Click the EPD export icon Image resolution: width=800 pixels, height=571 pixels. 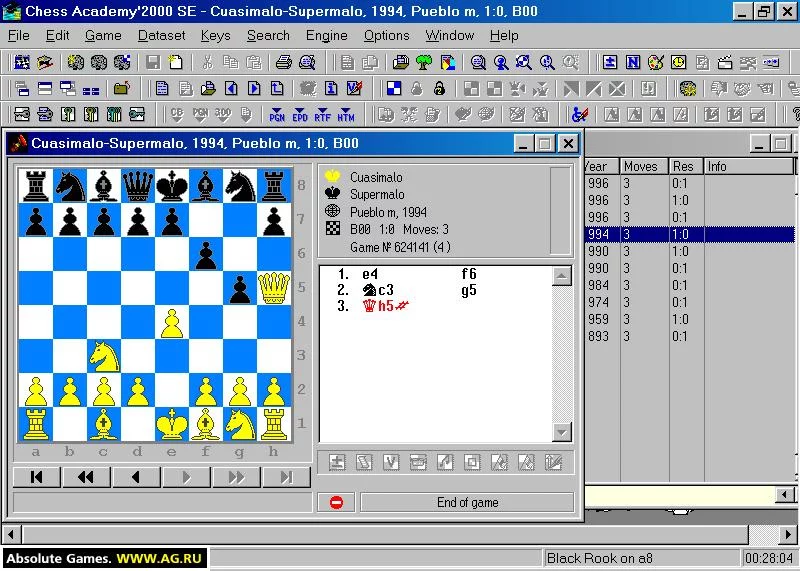pos(300,114)
